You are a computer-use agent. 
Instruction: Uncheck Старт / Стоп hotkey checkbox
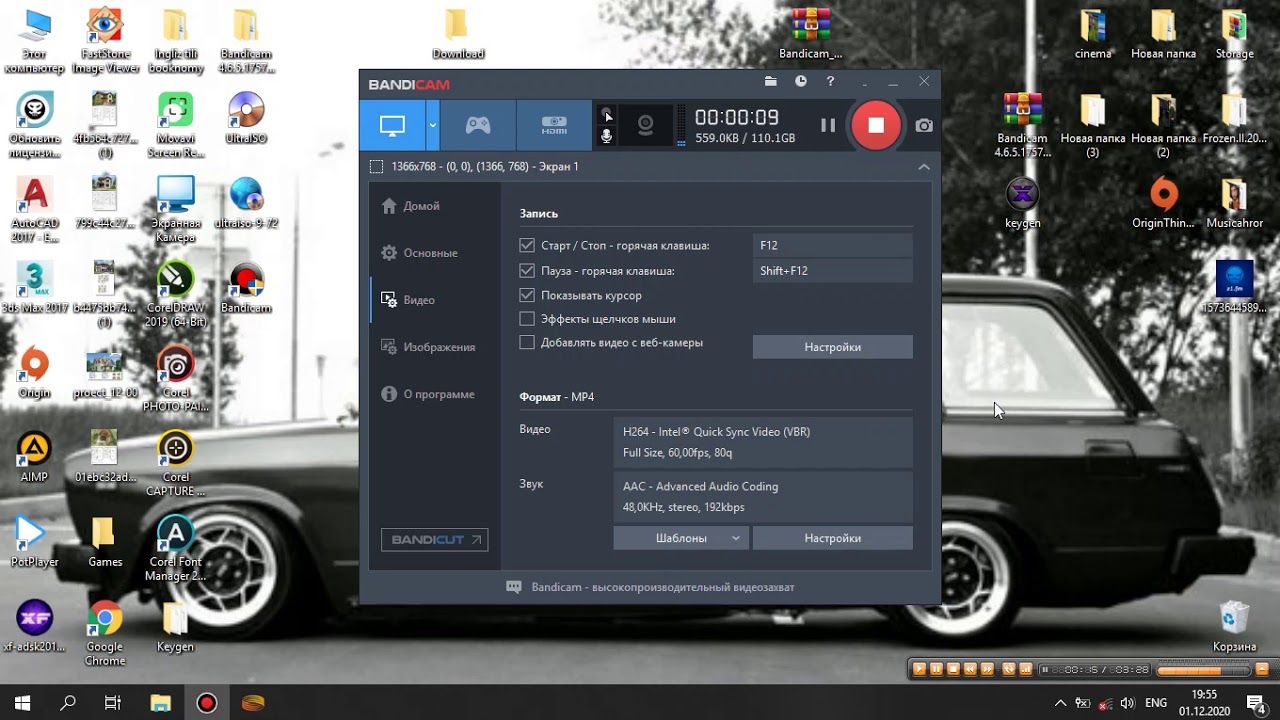tap(527, 245)
